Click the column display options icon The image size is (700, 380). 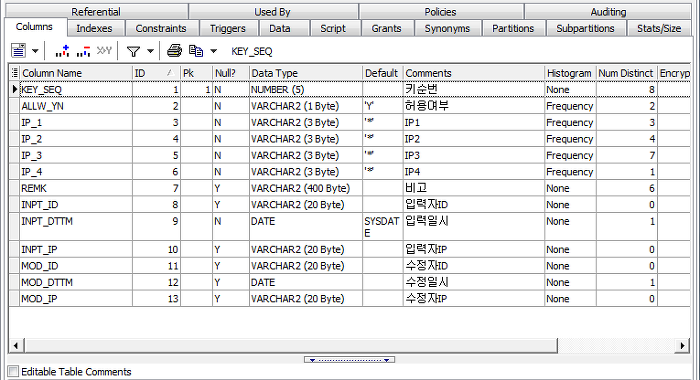click(x=18, y=51)
